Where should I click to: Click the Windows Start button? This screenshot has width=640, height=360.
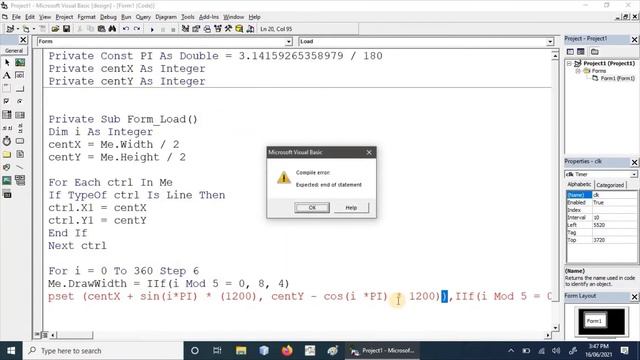tap(11, 351)
